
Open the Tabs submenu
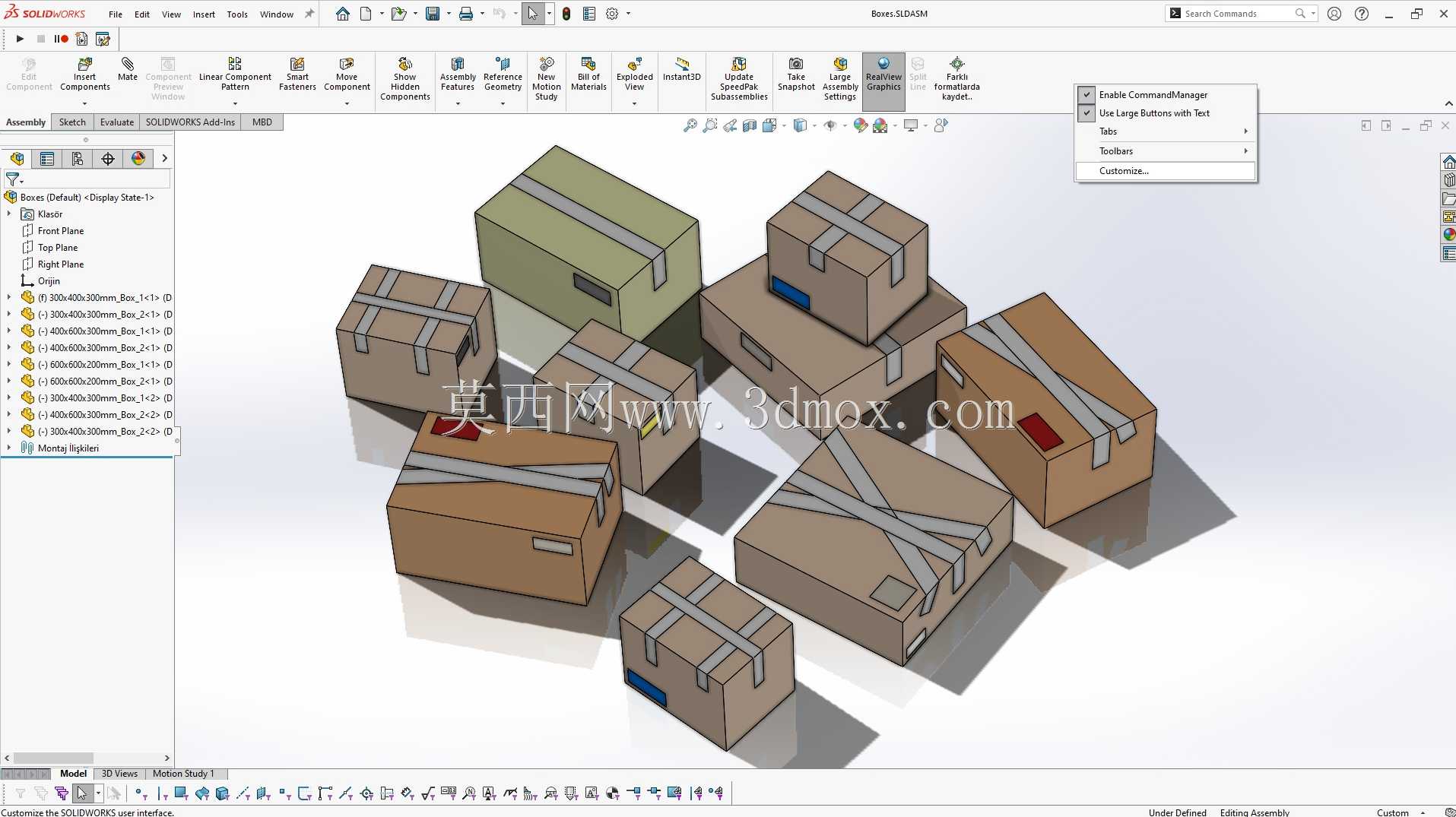(1166, 131)
